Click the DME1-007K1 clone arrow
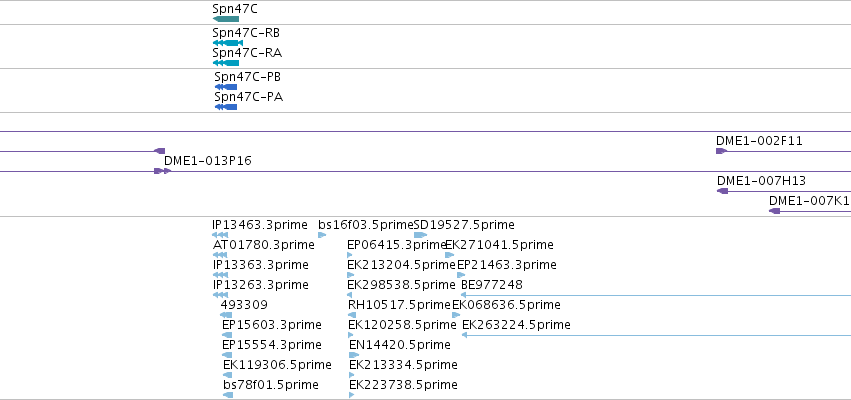Image resolution: width=851 pixels, height=400 pixels. (x=774, y=211)
